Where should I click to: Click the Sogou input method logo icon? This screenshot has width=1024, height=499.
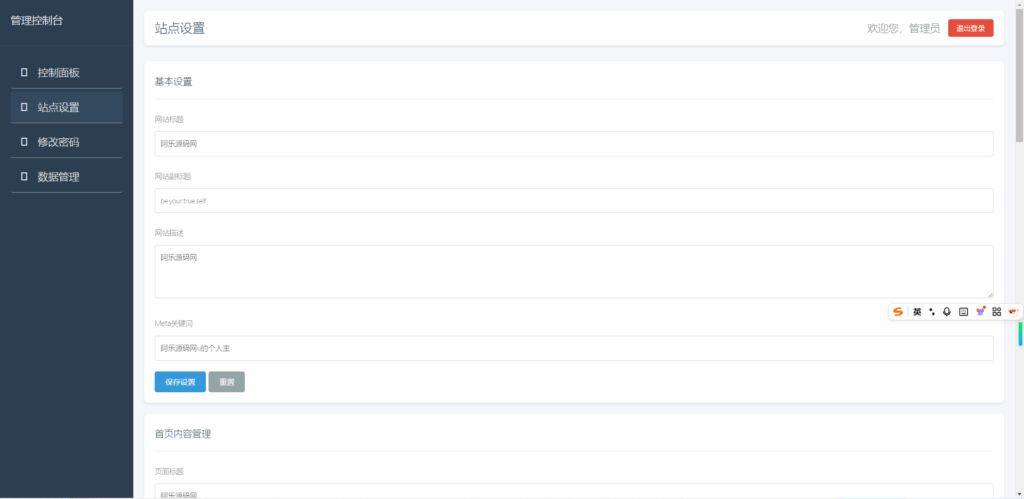point(898,312)
